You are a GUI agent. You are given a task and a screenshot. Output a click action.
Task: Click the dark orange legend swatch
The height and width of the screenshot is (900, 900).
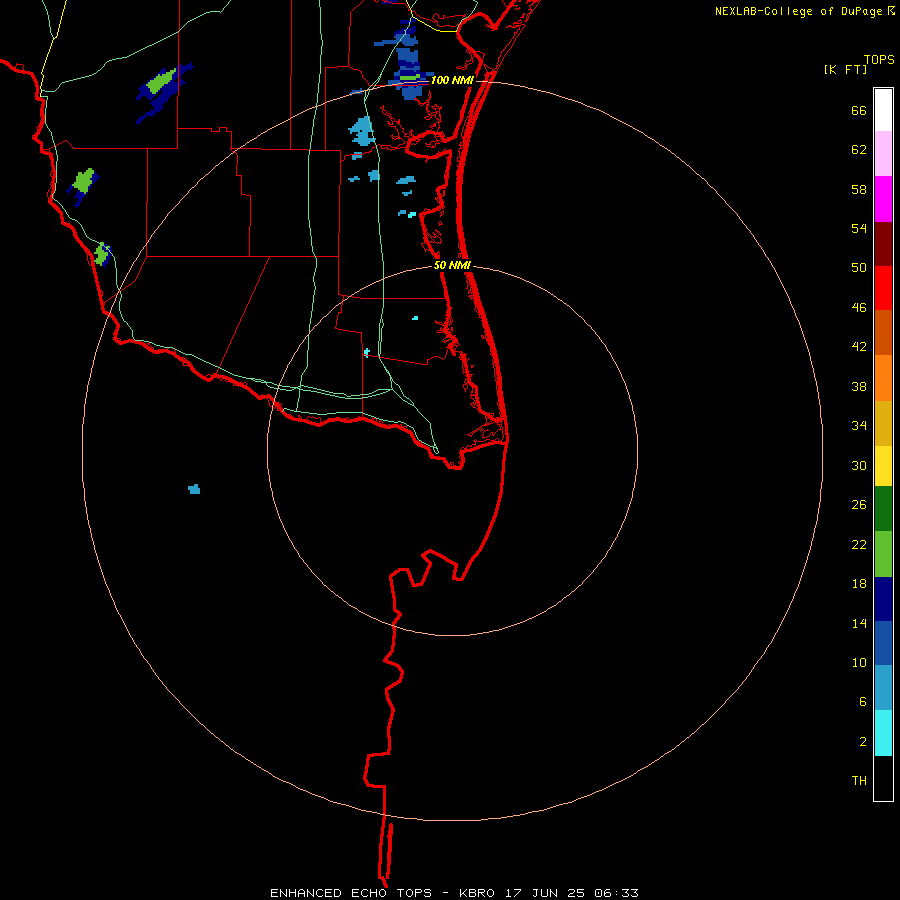coord(883,332)
